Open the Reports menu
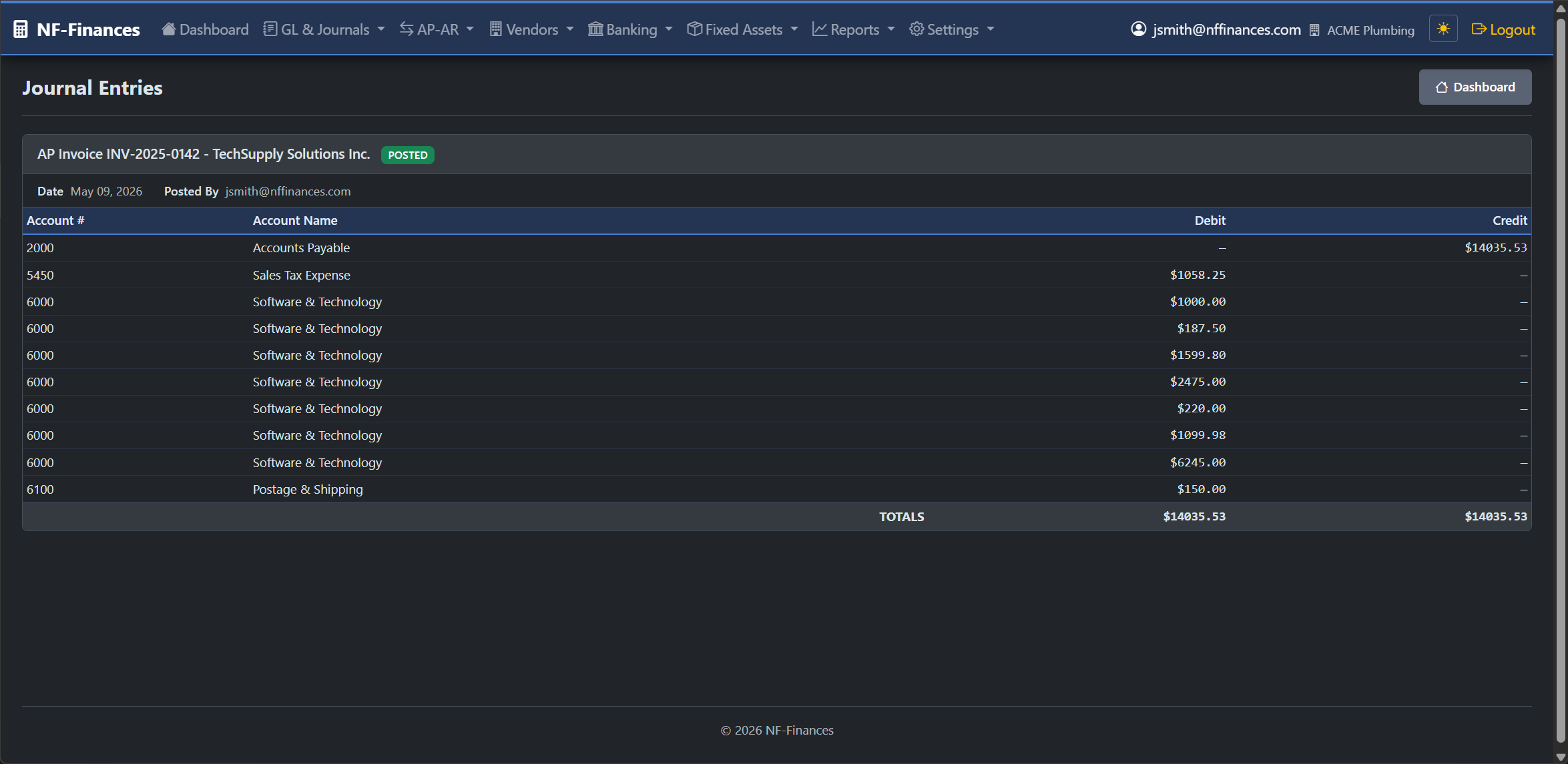The image size is (1568, 764). (x=854, y=29)
